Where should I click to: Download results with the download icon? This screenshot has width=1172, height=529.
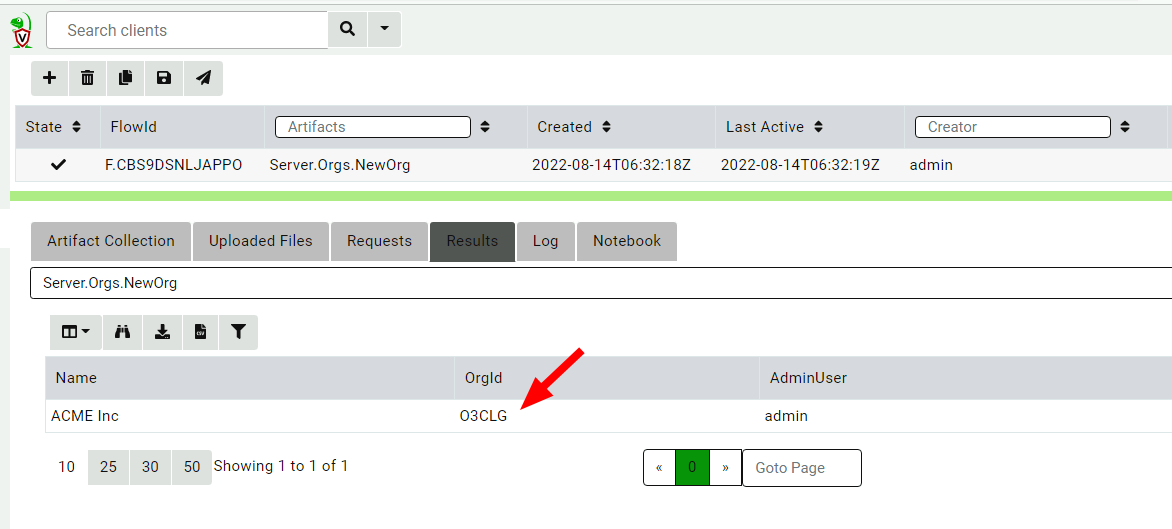162,332
